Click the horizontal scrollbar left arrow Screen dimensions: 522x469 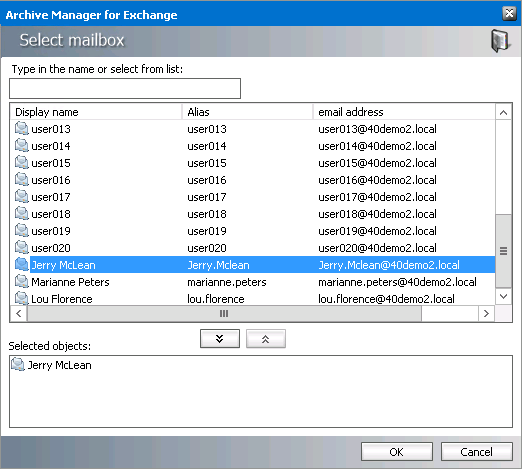19,313
